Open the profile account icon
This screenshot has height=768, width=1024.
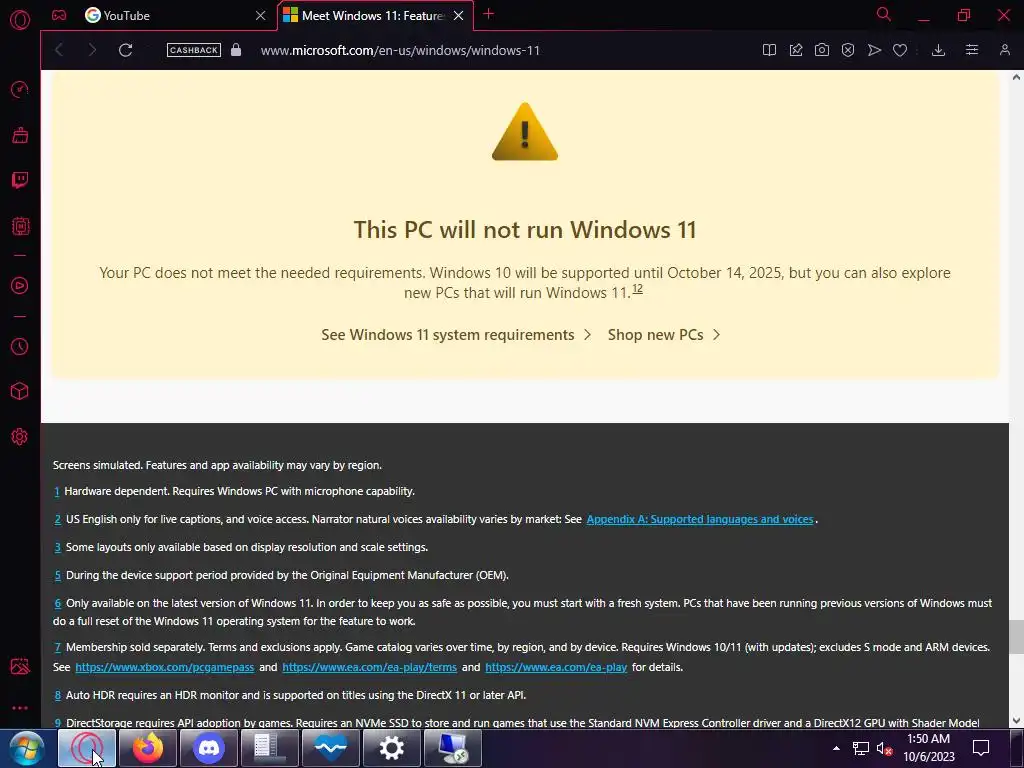[1004, 50]
